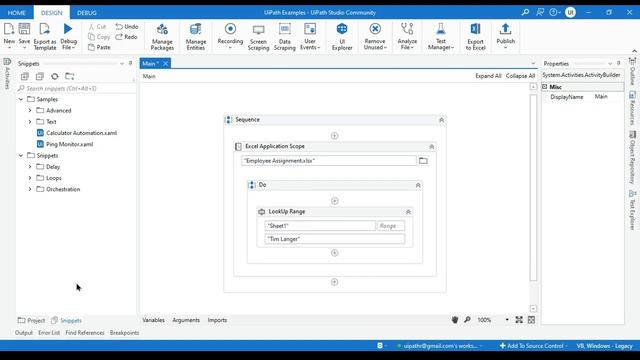Viewport: 640px width, 360px height.
Task: Click Export as Template
Action: click(x=44, y=36)
